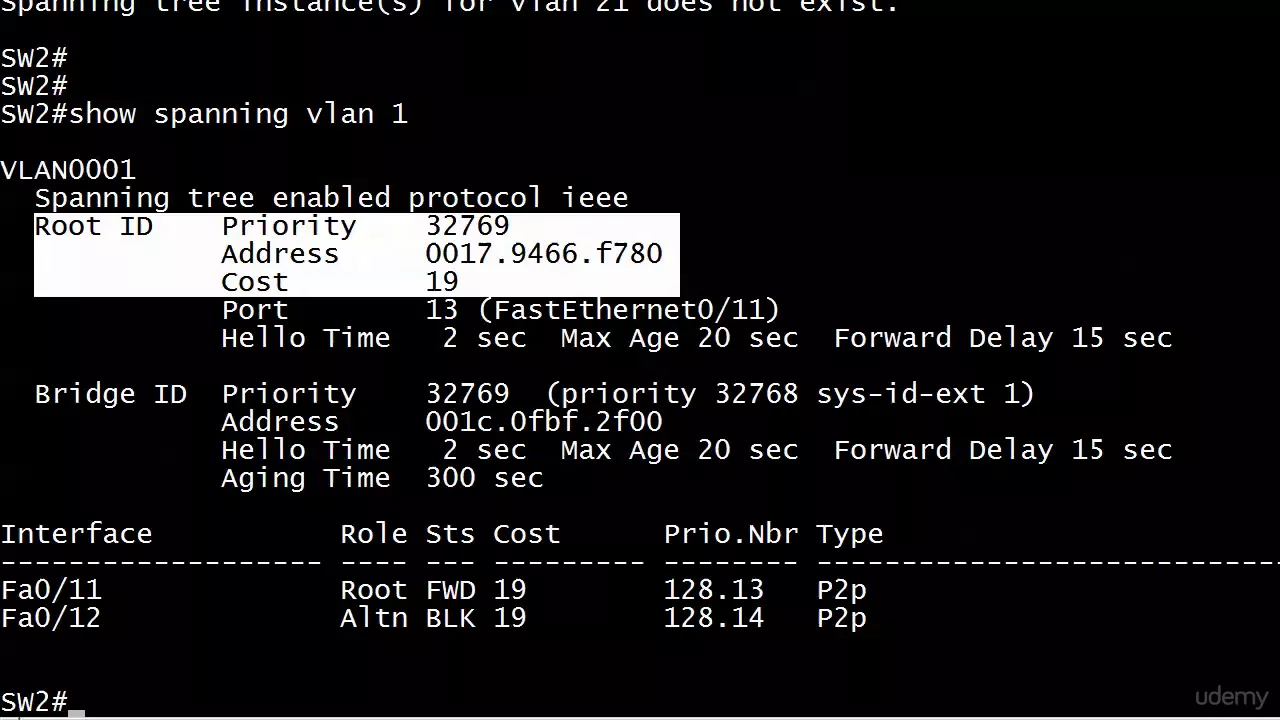Click the Interface column header

point(76,534)
